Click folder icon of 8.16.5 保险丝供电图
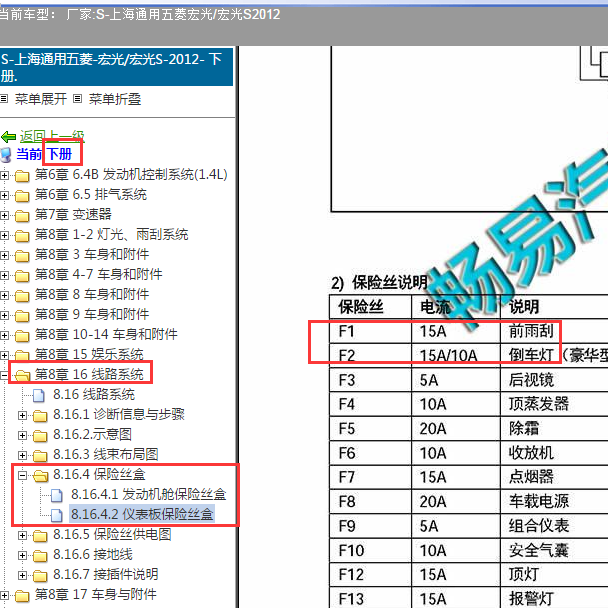 coord(40,535)
